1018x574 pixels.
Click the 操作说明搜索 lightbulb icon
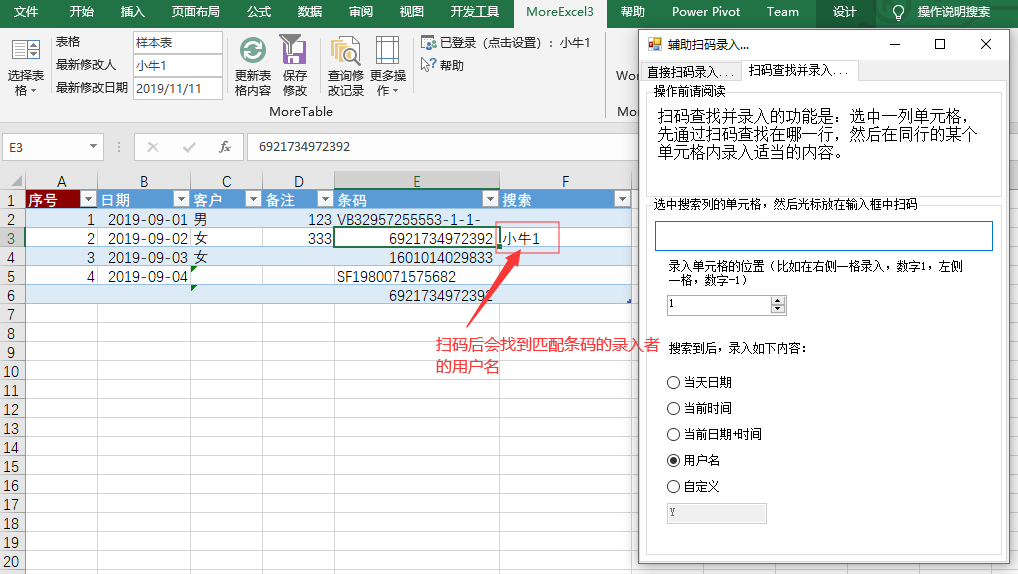[x=898, y=12]
